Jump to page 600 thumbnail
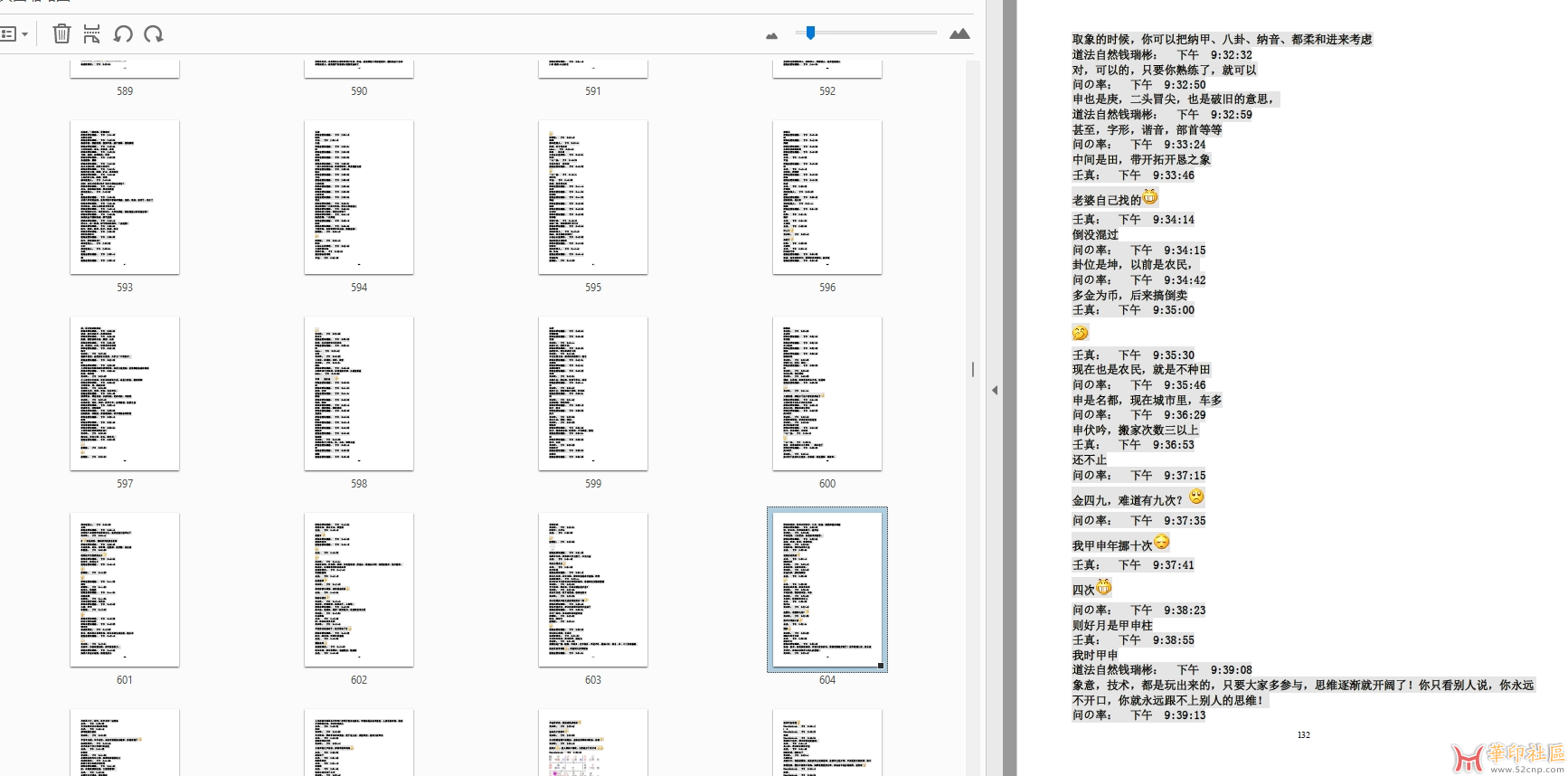Viewport: 1568px width, 776px height. coord(827,393)
